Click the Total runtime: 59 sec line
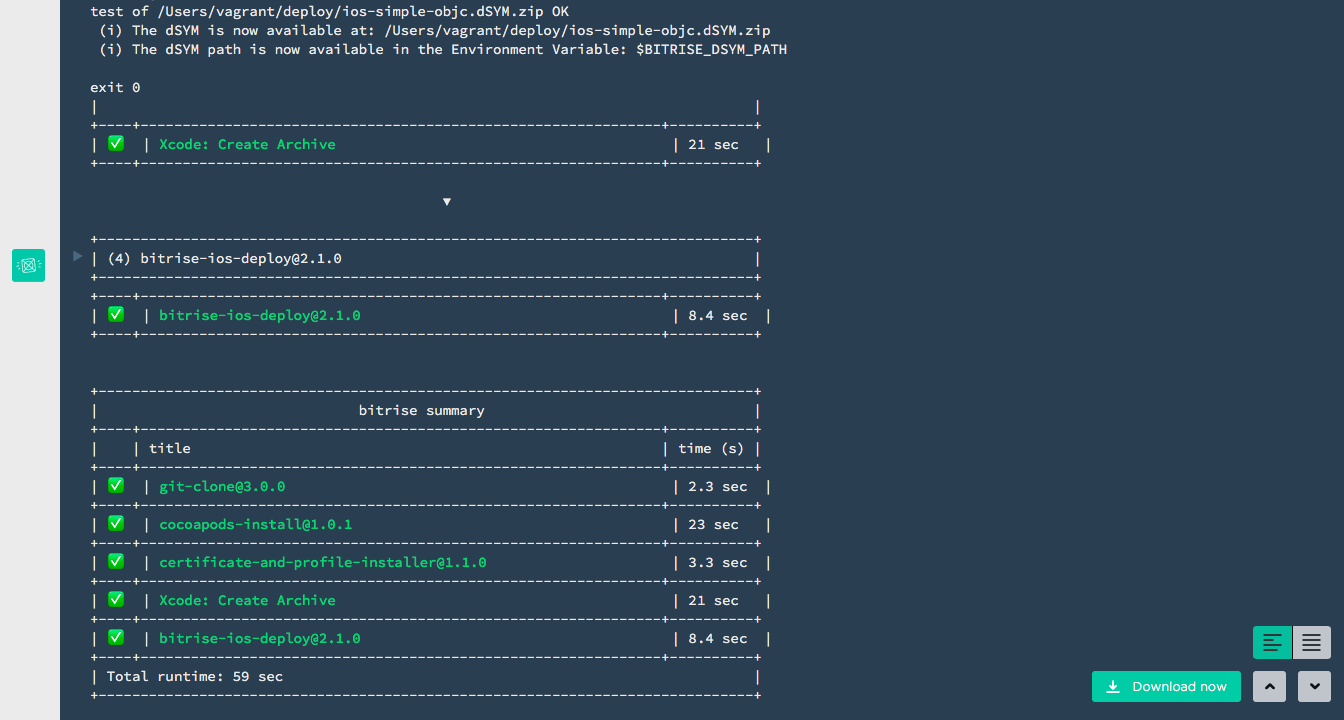The height and width of the screenshot is (720, 1344). pos(195,677)
